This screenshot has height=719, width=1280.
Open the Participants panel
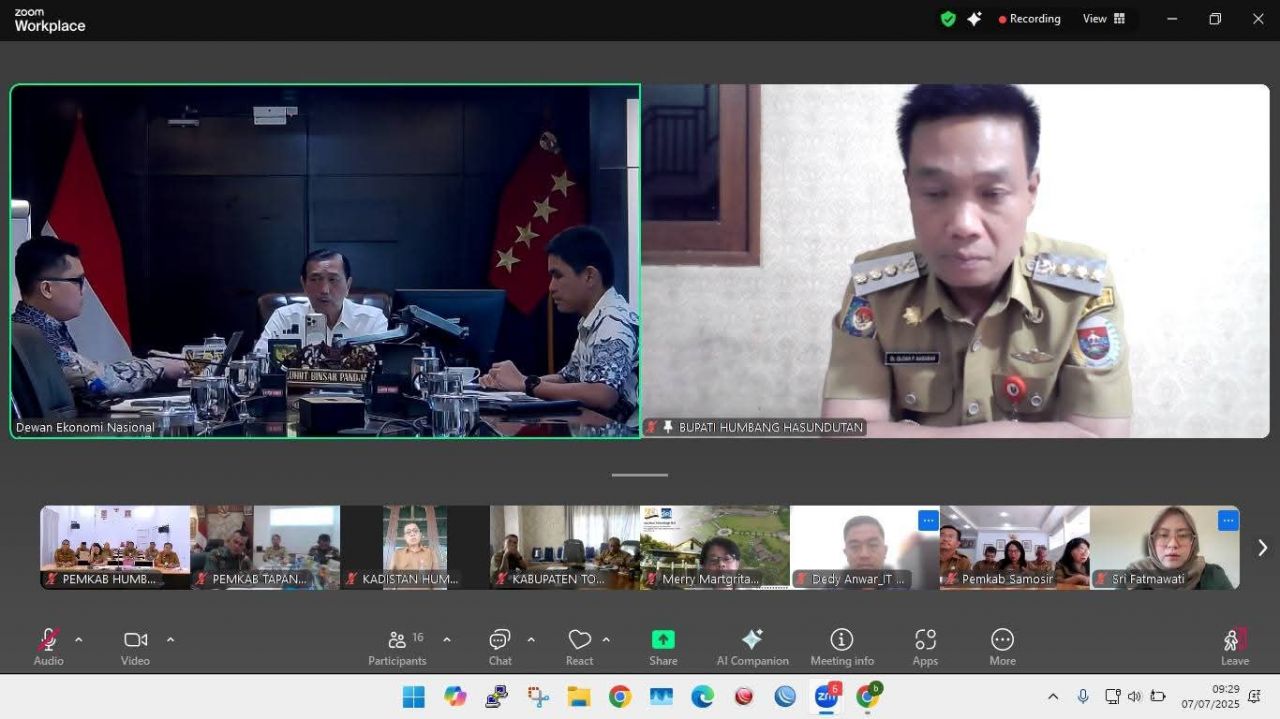(x=397, y=647)
